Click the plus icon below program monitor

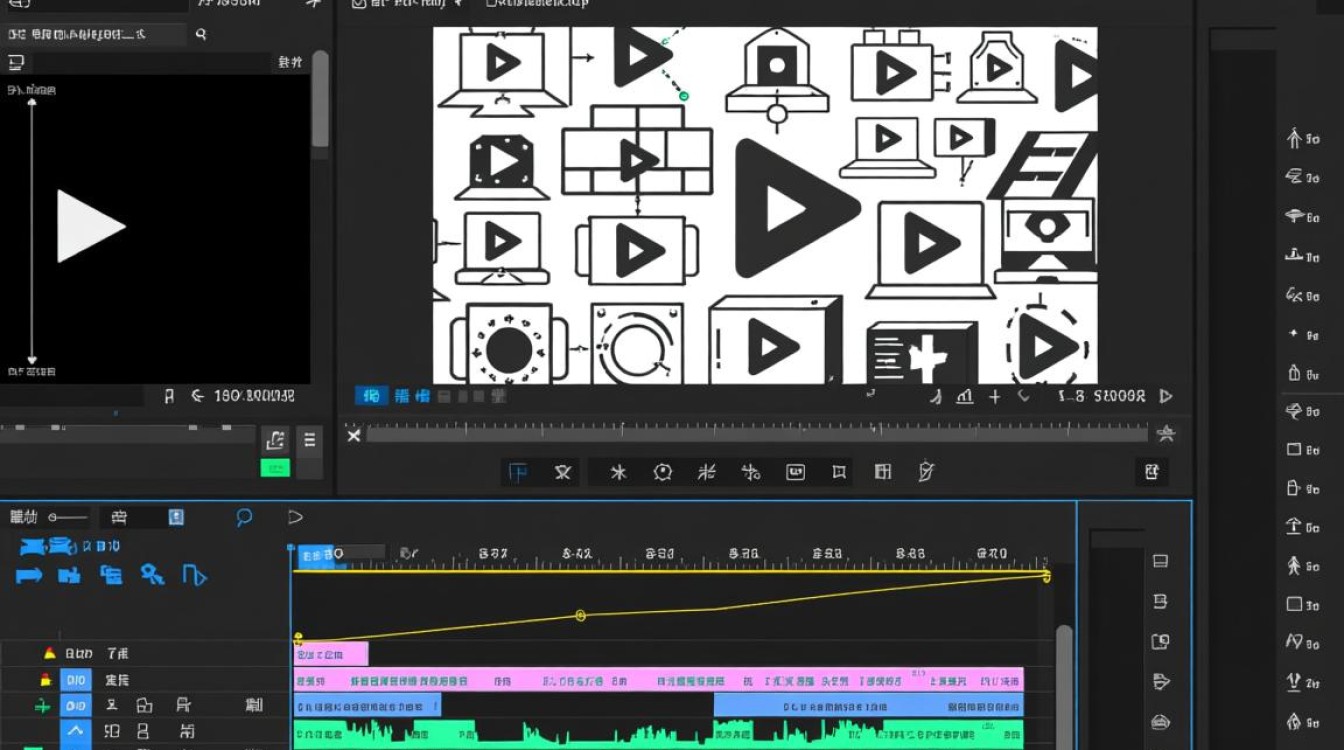tap(994, 397)
